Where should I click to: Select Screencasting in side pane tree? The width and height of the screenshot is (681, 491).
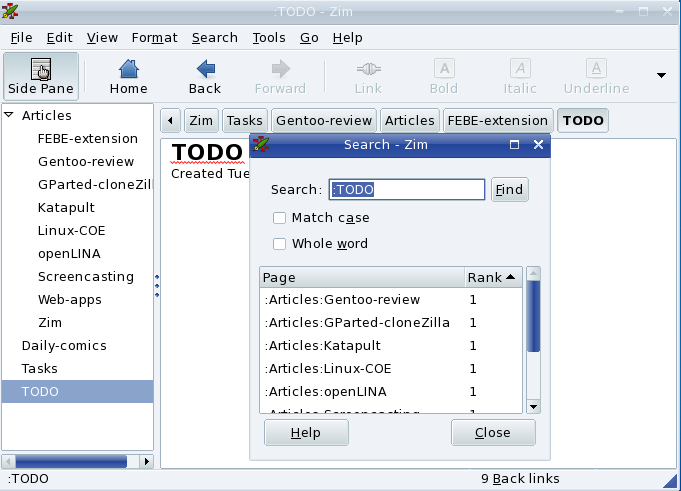tap(86, 277)
